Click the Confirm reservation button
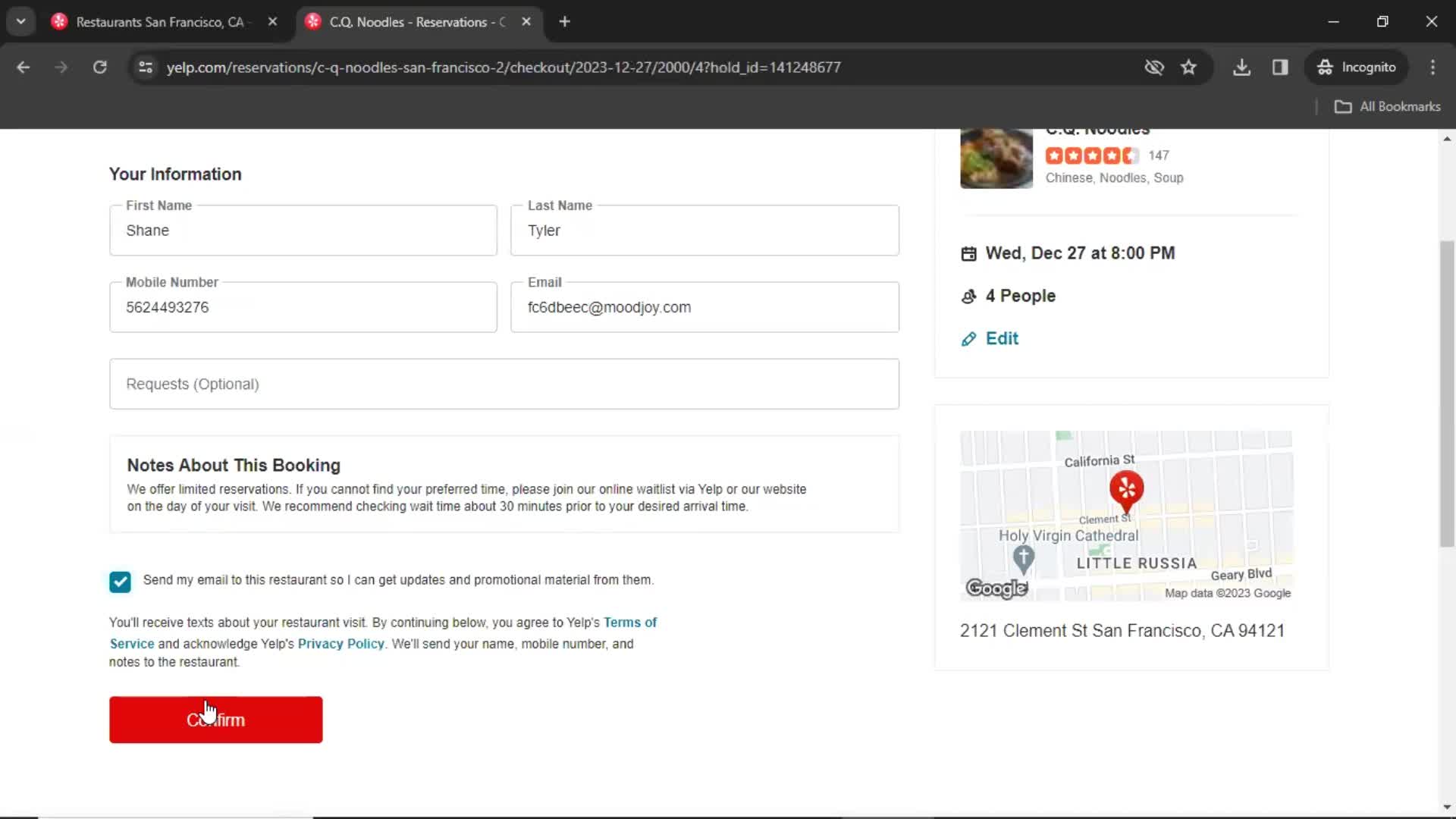 pyautogui.click(x=215, y=720)
